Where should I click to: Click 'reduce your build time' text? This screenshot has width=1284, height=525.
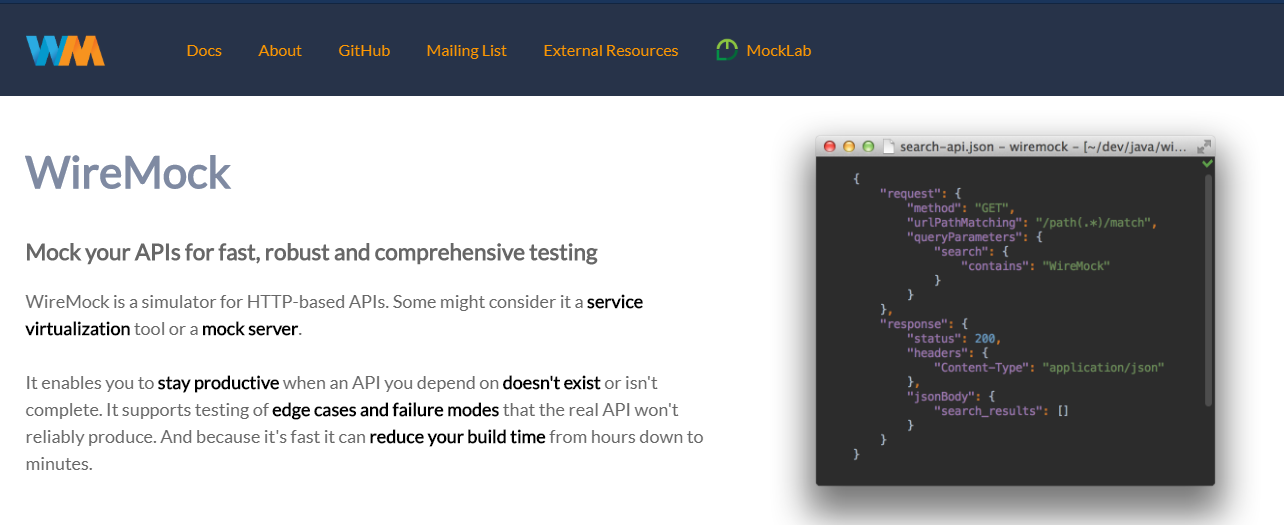[457, 436]
